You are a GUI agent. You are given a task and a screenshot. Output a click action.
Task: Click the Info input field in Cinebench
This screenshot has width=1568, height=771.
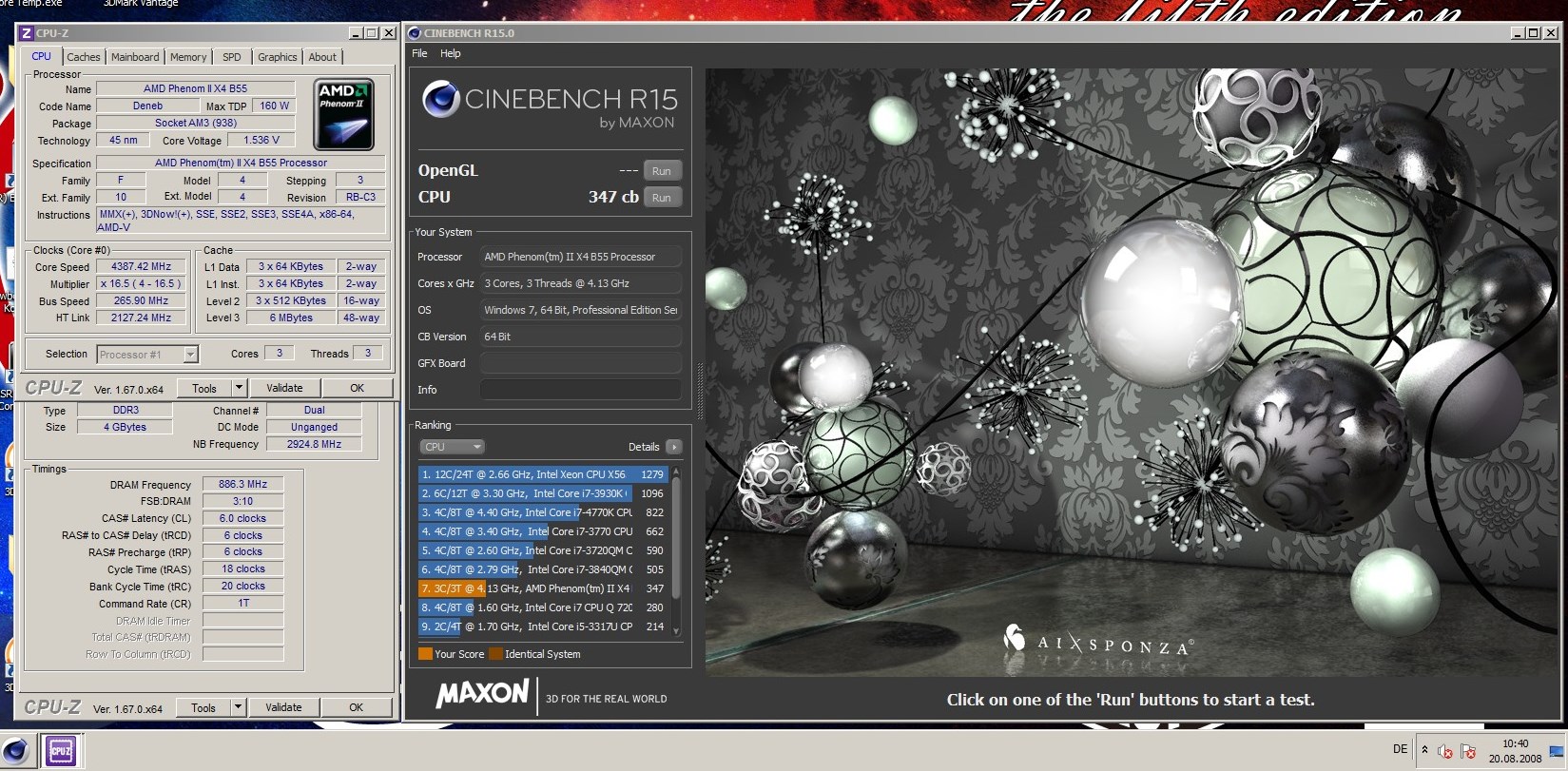(x=581, y=390)
